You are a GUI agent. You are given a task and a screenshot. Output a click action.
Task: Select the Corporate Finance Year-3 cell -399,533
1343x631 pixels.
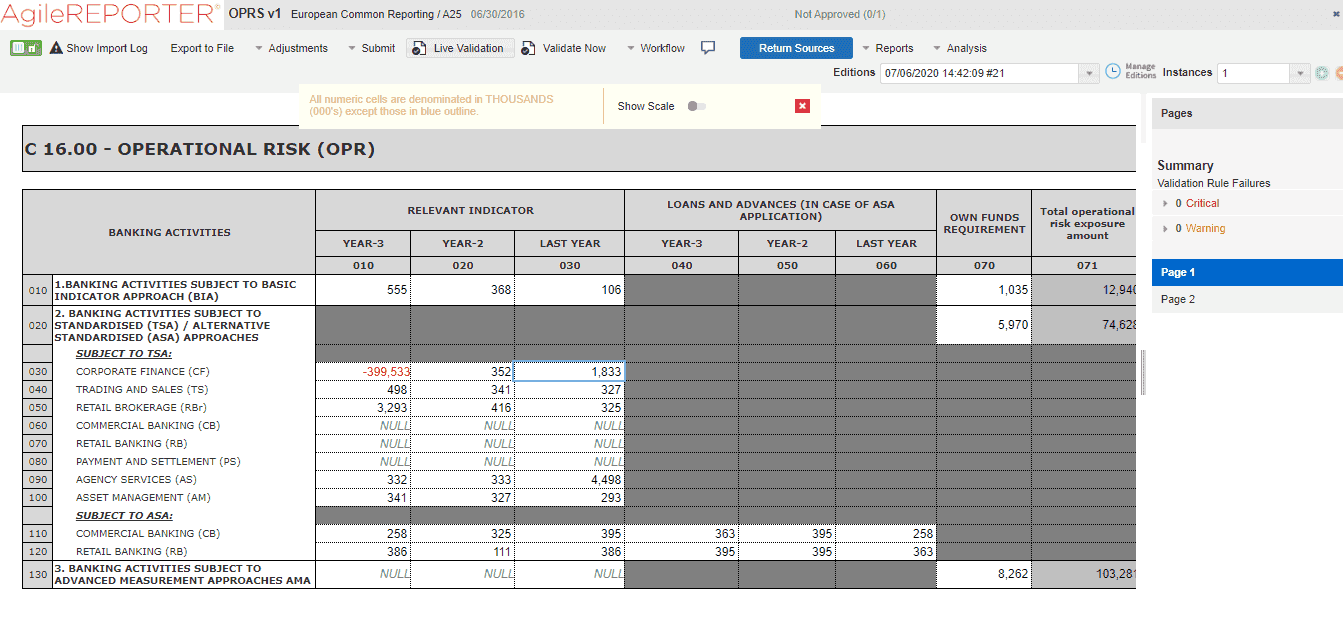pos(363,371)
